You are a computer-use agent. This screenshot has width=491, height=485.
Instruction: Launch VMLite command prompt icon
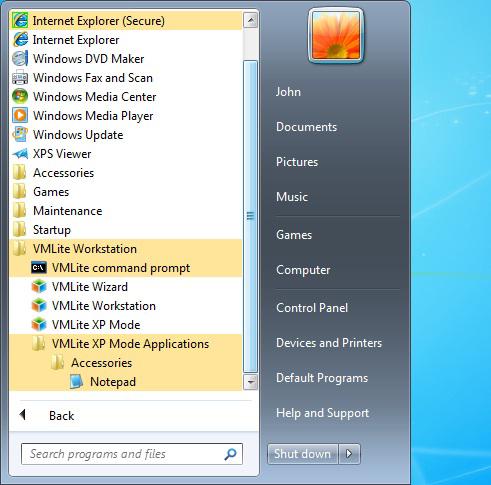point(39,268)
